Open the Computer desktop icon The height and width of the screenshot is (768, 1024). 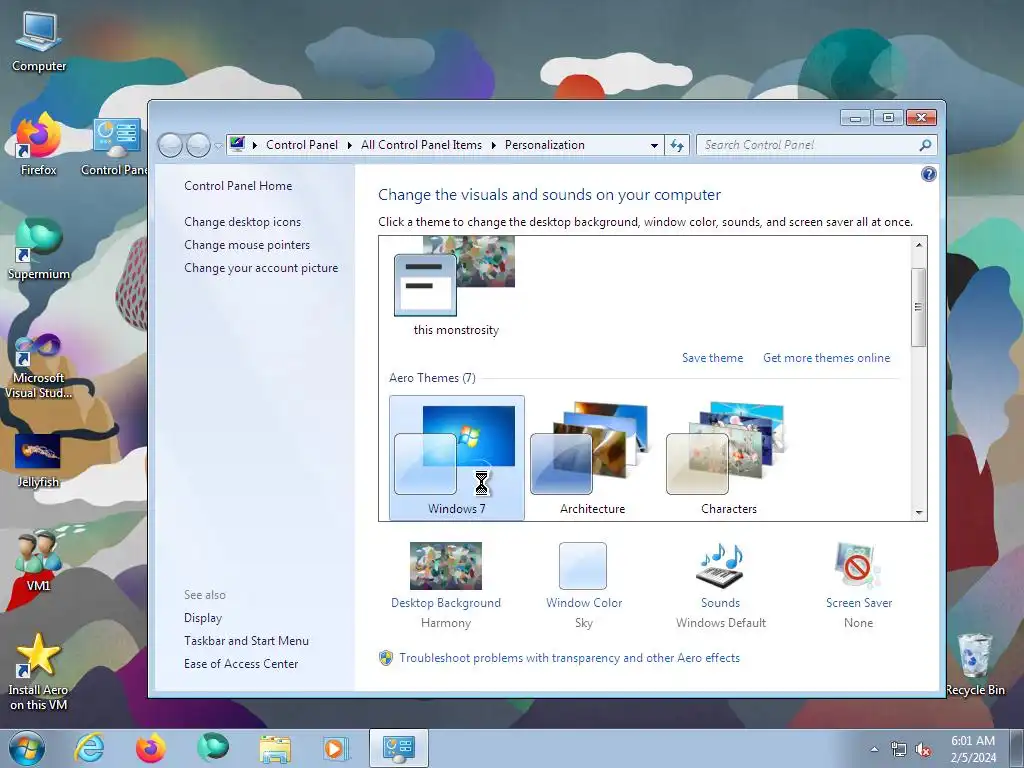point(39,42)
